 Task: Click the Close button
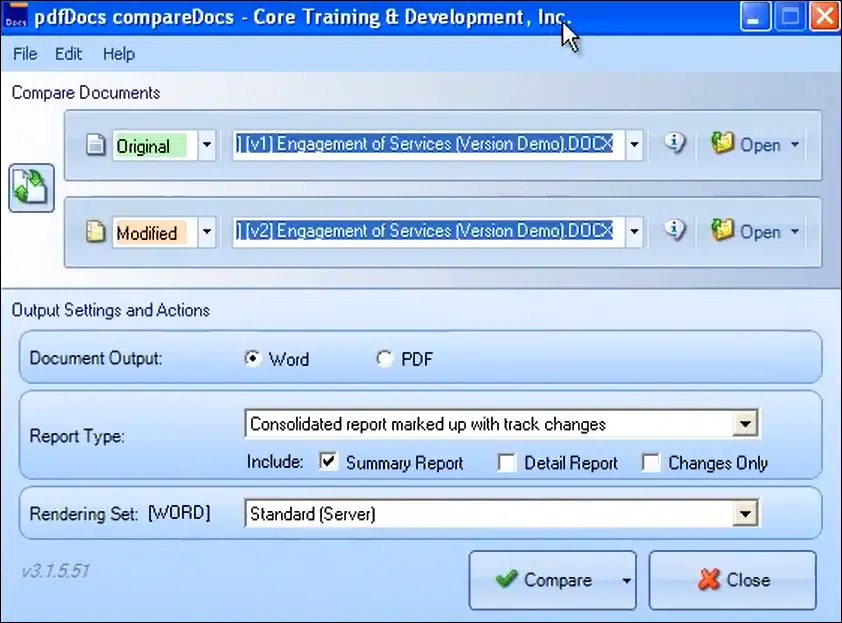pos(732,580)
